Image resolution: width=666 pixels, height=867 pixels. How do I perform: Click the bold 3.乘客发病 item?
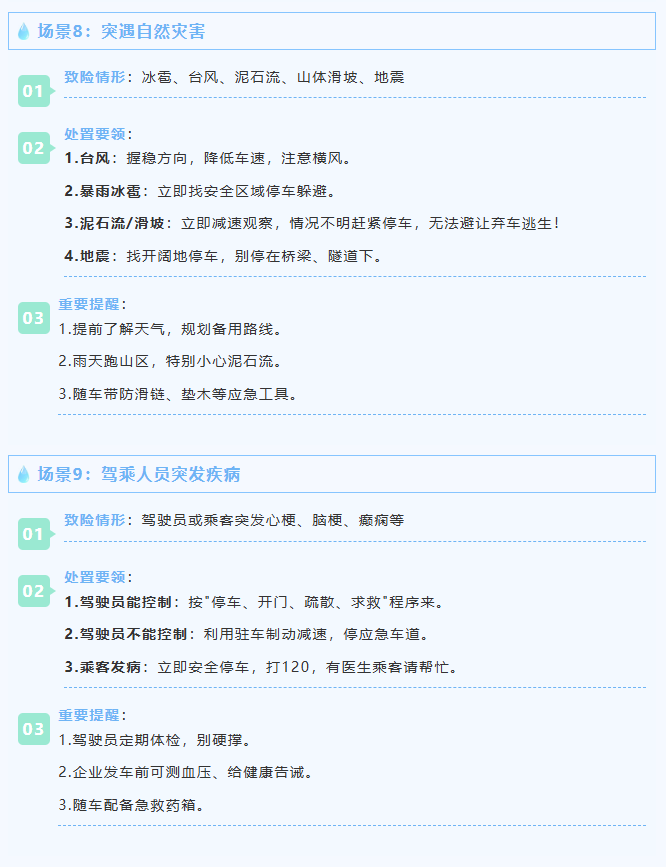(103, 667)
